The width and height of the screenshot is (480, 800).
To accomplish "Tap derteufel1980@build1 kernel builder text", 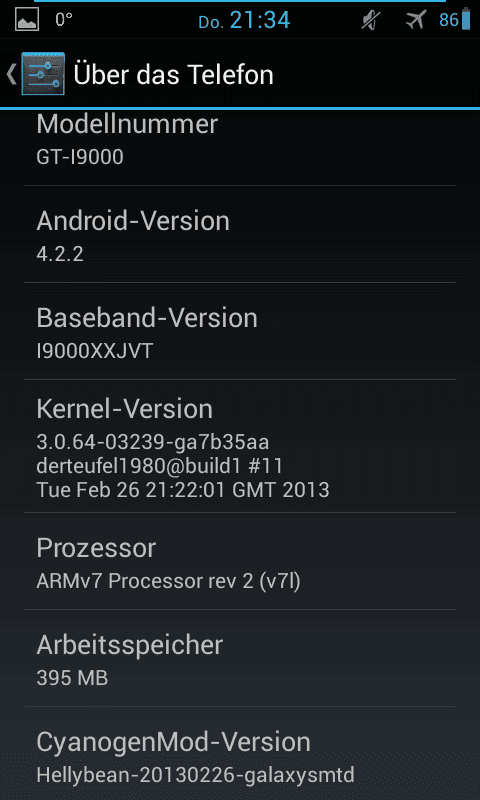I will 160,465.
